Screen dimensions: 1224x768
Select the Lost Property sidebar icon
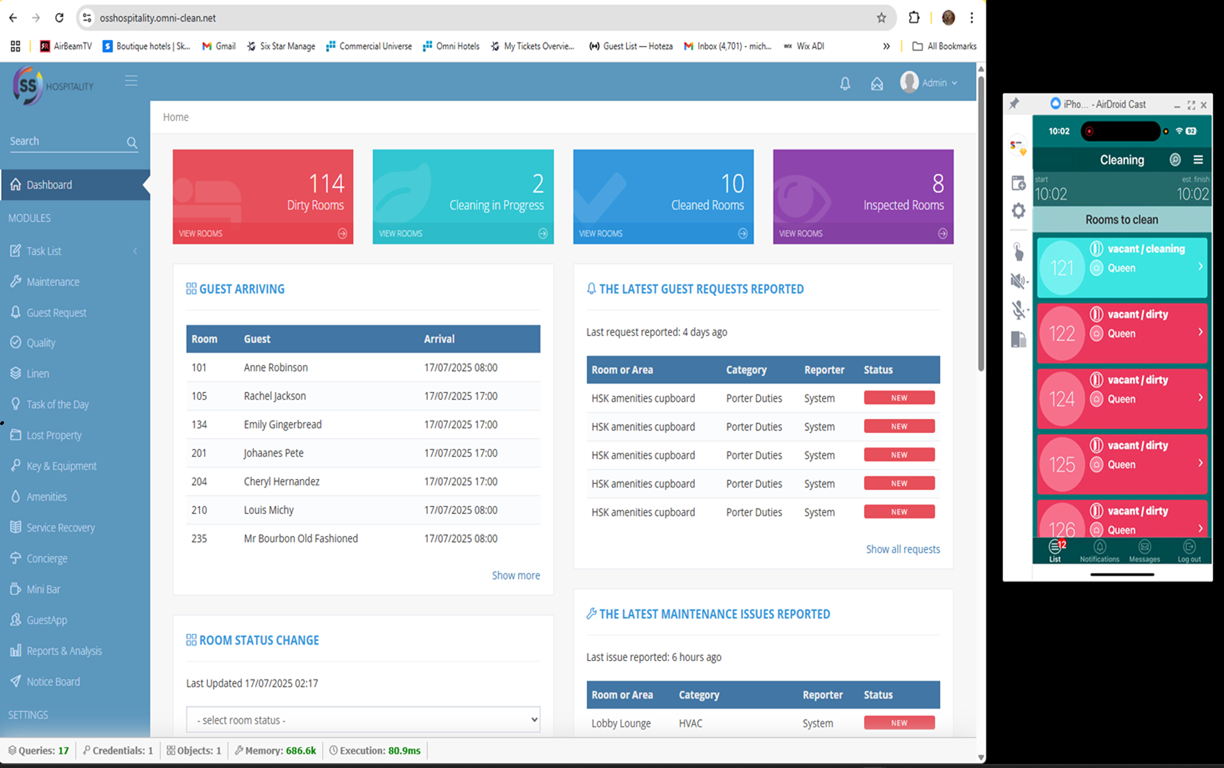point(18,434)
